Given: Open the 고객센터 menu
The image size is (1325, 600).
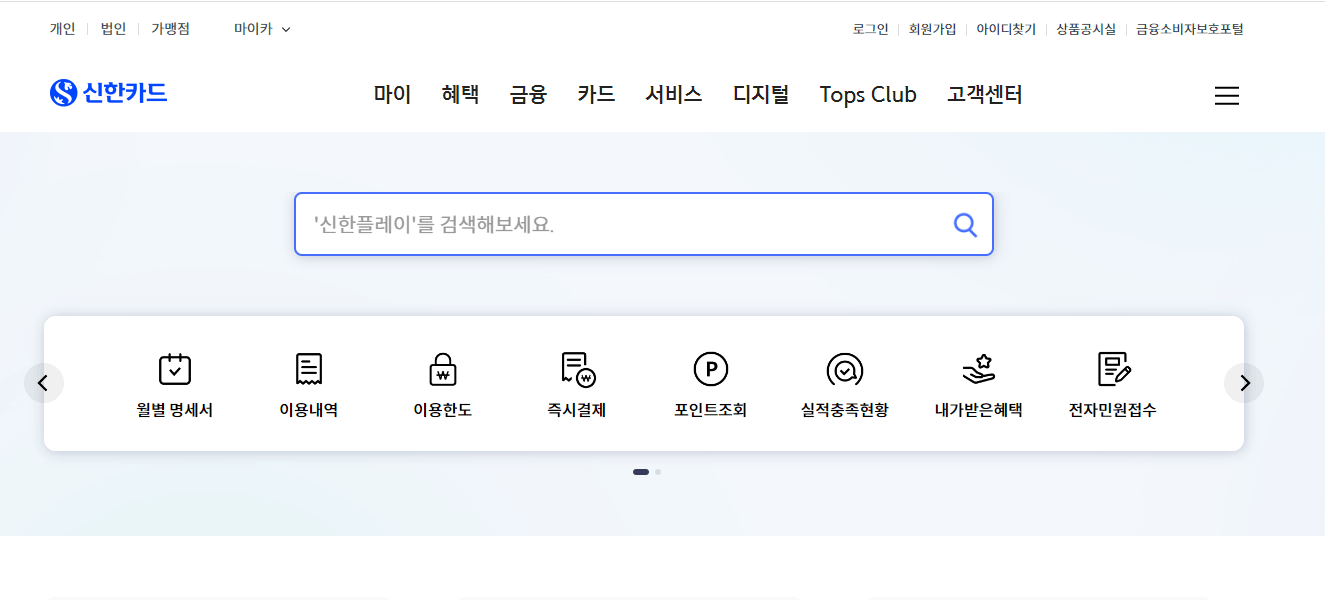Looking at the screenshot, I should coord(985,95).
